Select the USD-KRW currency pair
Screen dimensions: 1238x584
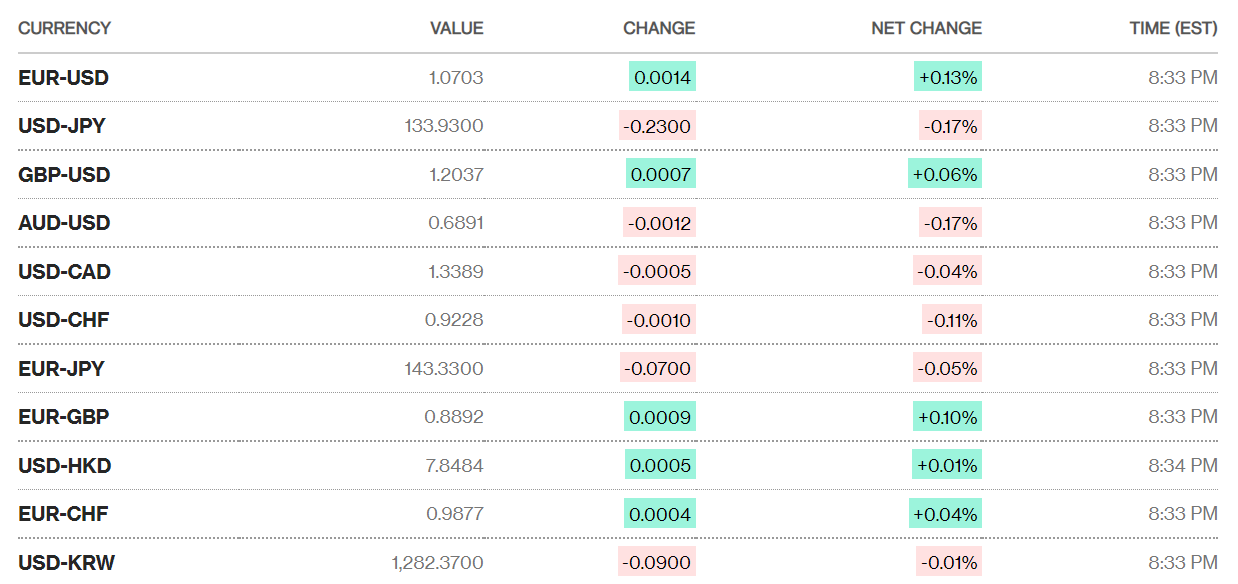[x=66, y=563]
